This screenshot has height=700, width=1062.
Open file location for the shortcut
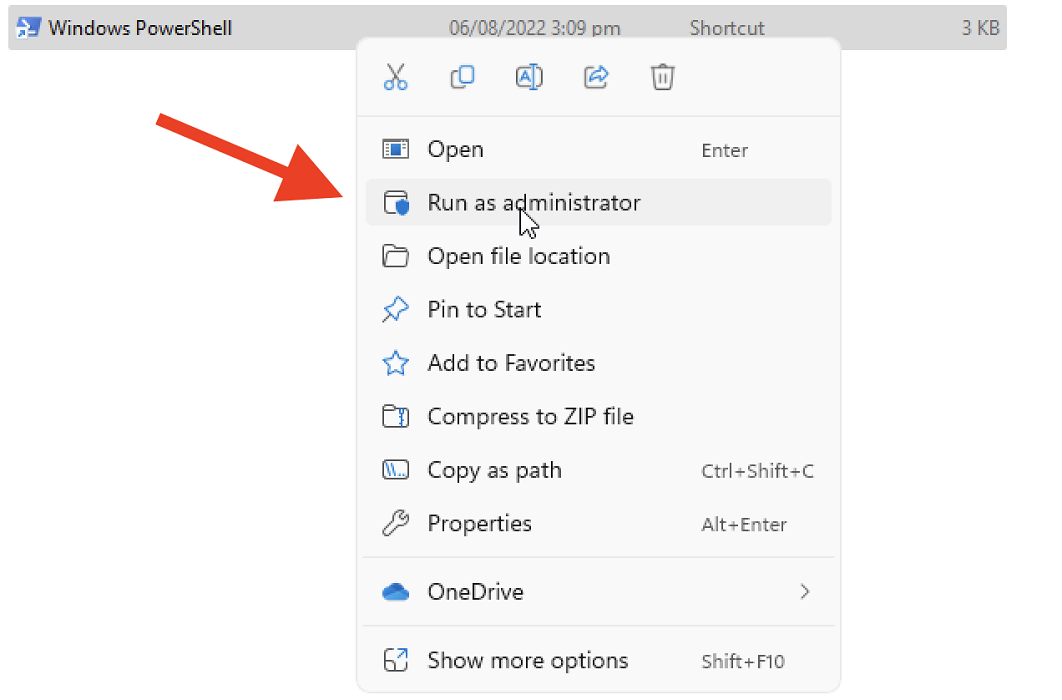click(x=519, y=256)
